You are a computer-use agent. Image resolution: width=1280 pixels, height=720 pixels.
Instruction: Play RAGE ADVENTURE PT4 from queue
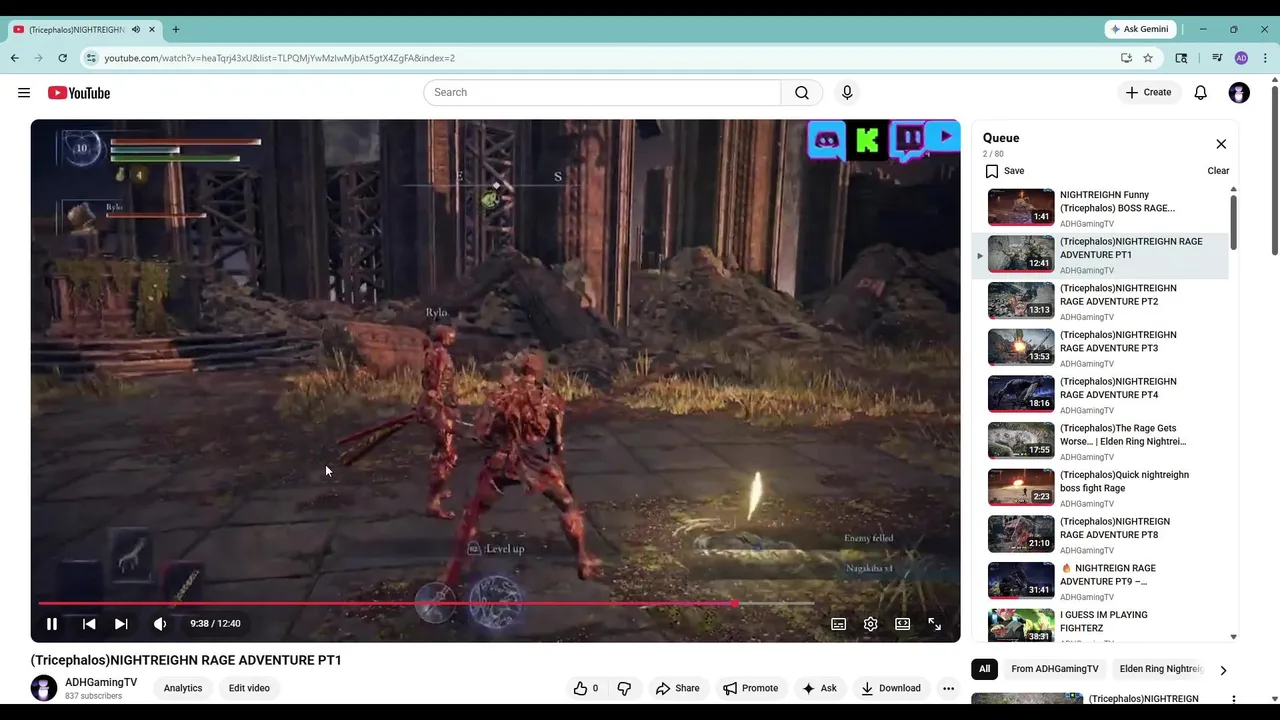point(1100,395)
